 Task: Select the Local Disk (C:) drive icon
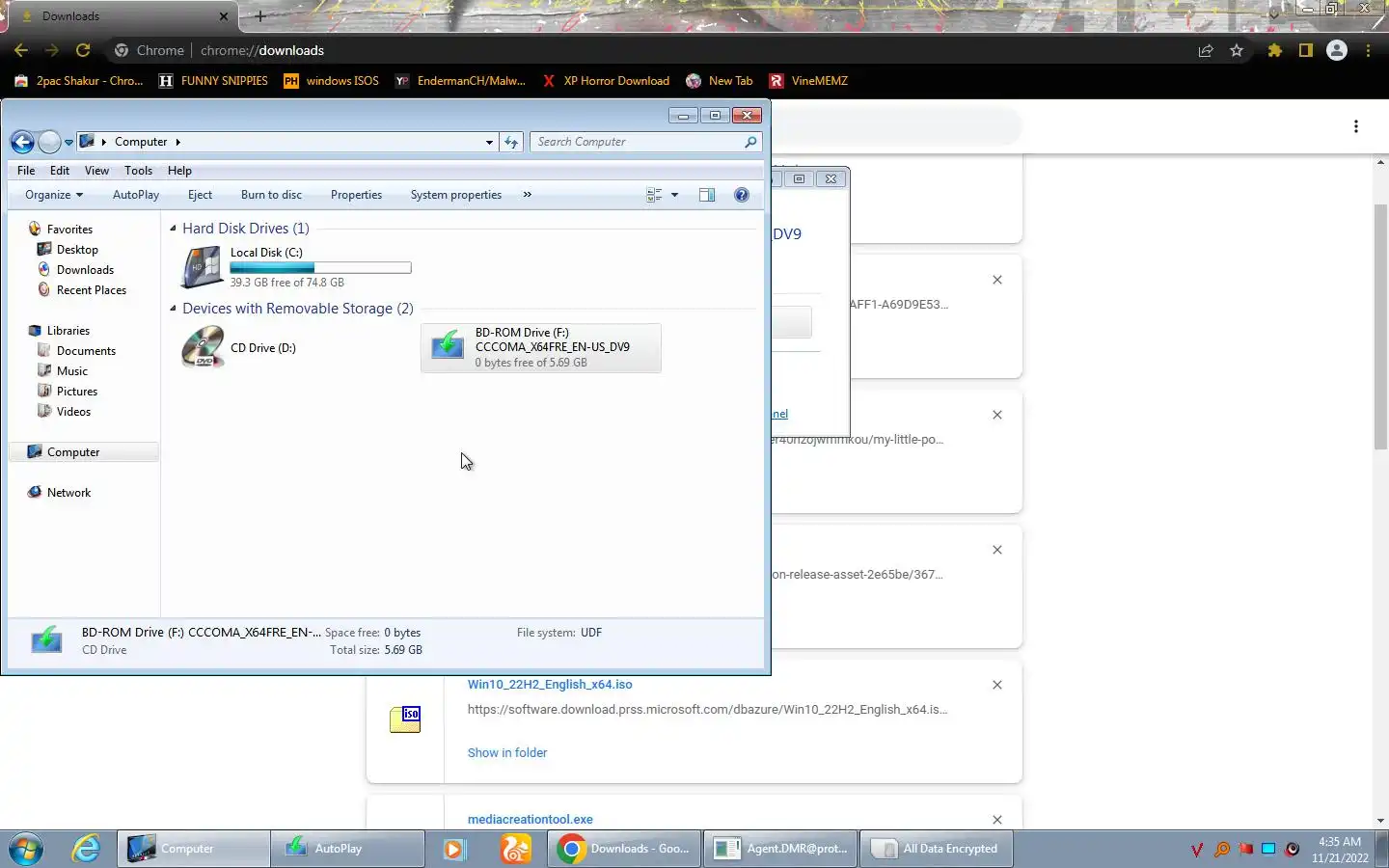pyautogui.click(x=203, y=267)
